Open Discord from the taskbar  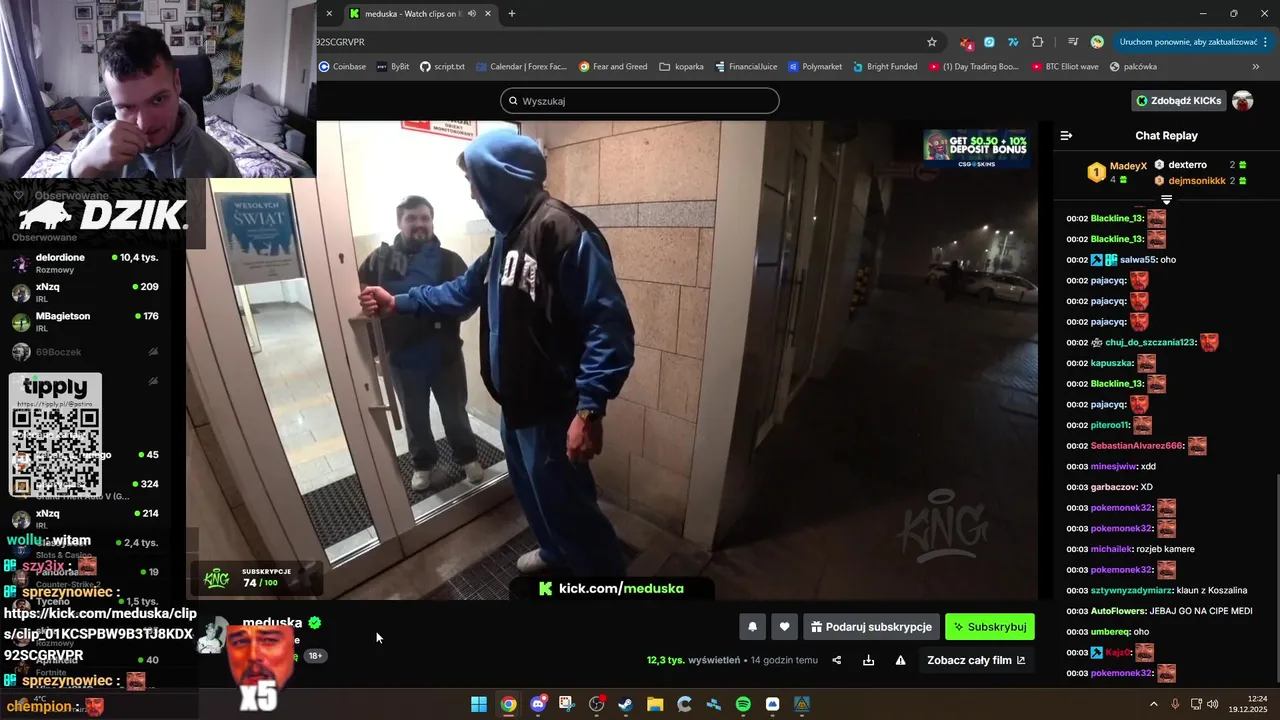point(538,704)
